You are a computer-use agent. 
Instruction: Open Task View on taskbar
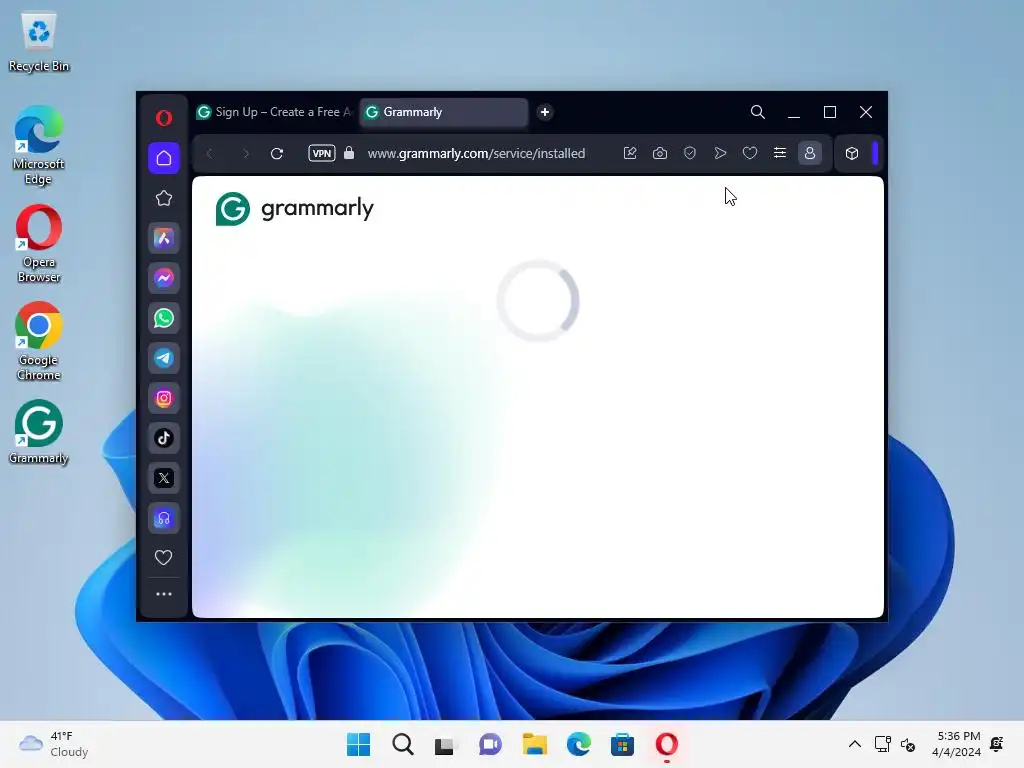point(446,744)
